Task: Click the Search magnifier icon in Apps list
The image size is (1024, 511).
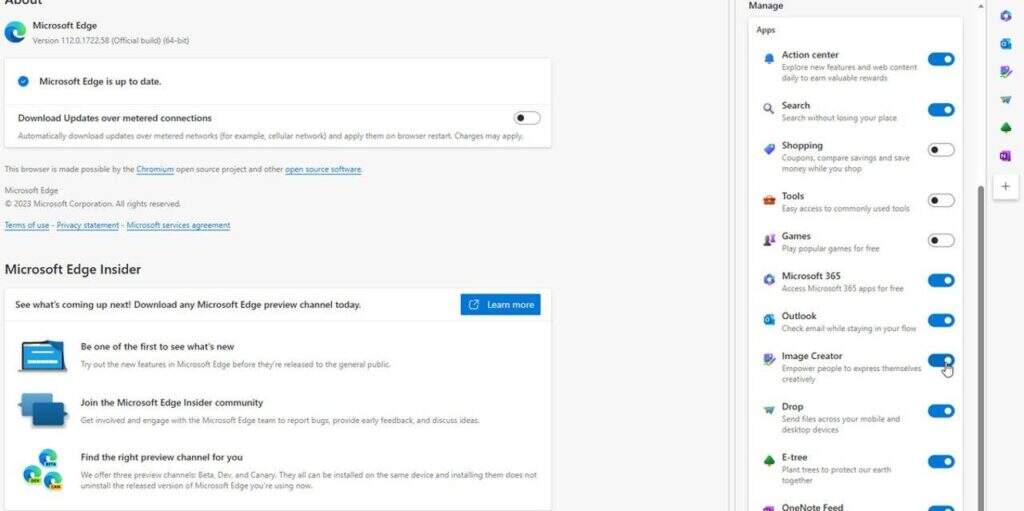Action: click(x=769, y=109)
